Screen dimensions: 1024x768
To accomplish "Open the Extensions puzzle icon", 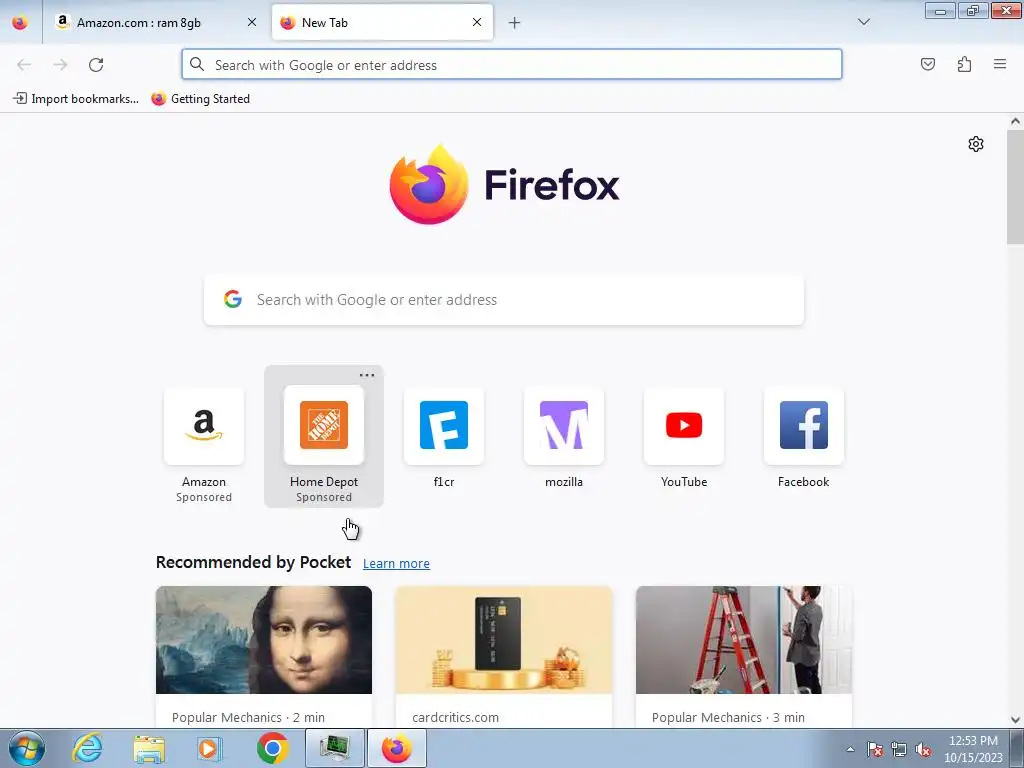I will [964, 64].
